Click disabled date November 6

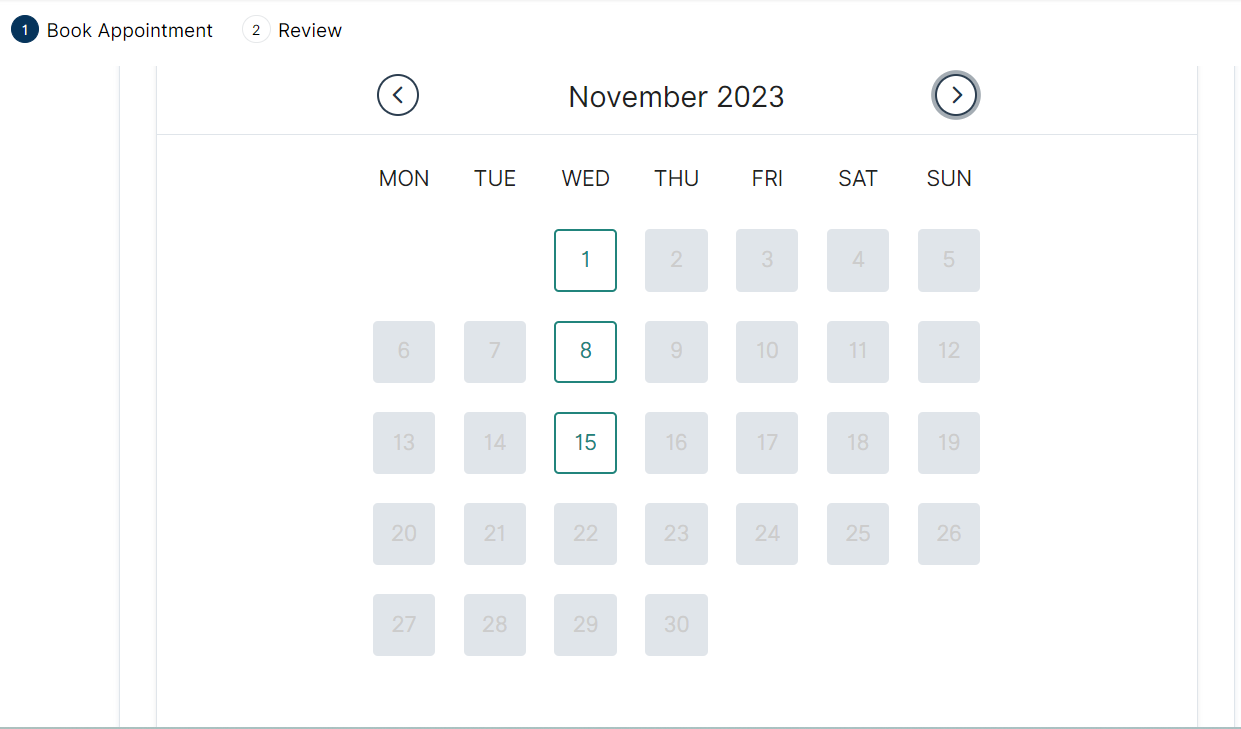[x=404, y=351]
